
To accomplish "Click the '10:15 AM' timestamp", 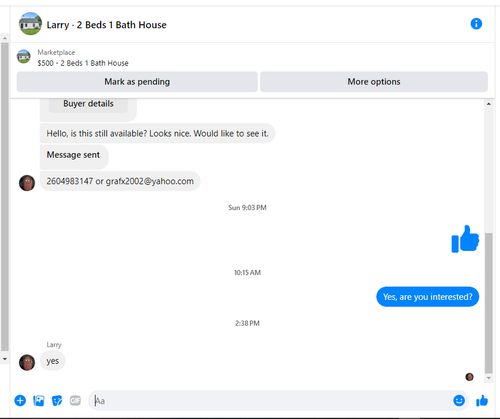I will [247, 272].
